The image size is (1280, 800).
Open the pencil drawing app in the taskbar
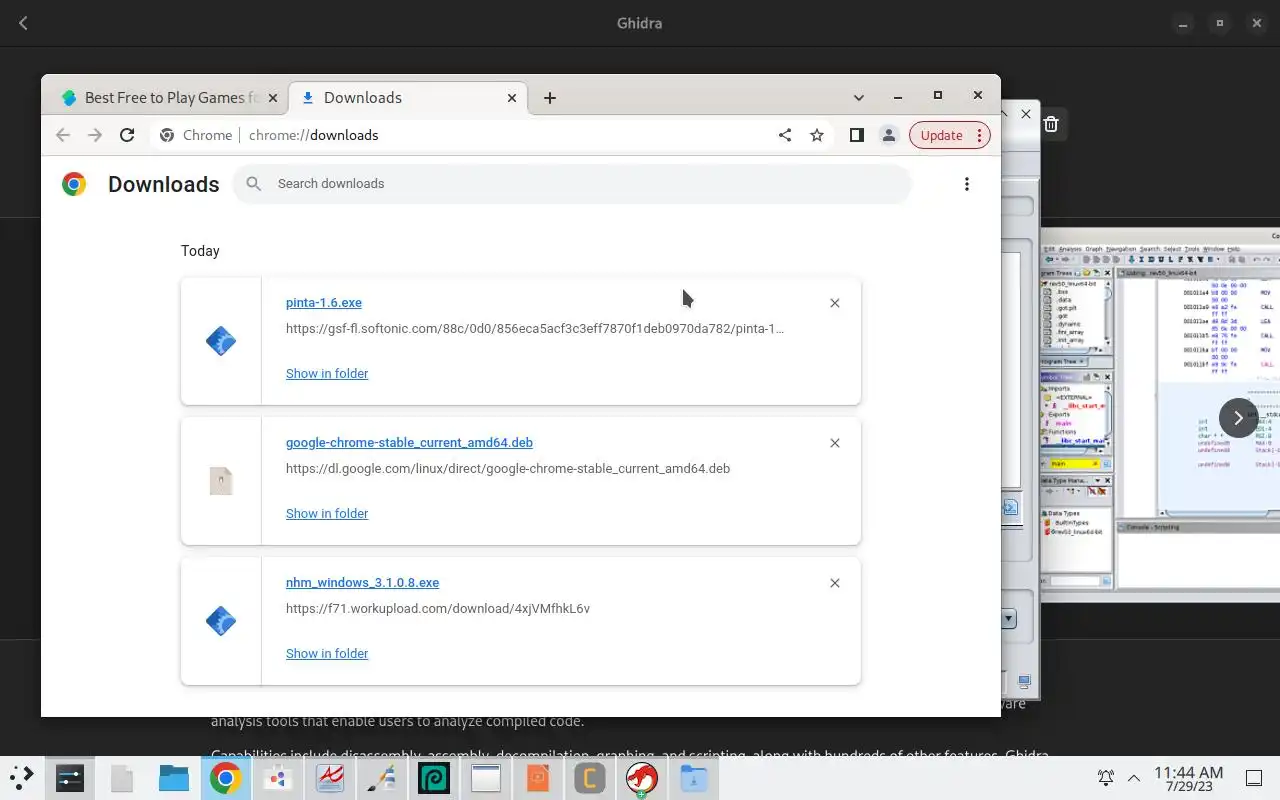click(382, 778)
